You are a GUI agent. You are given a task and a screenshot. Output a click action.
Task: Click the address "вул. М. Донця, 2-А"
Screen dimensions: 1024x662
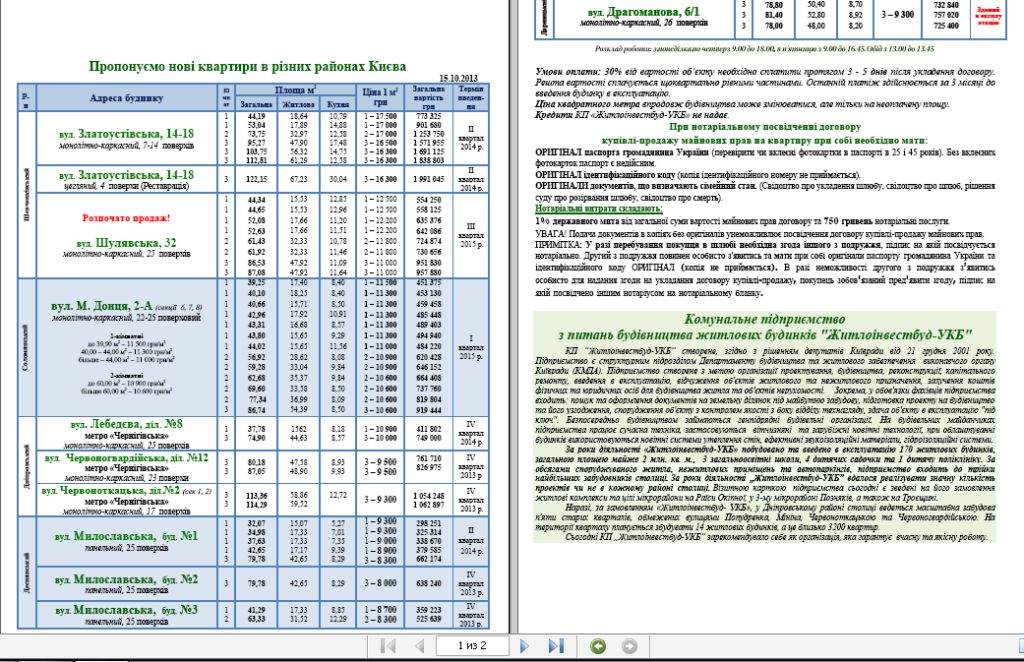[102, 306]
